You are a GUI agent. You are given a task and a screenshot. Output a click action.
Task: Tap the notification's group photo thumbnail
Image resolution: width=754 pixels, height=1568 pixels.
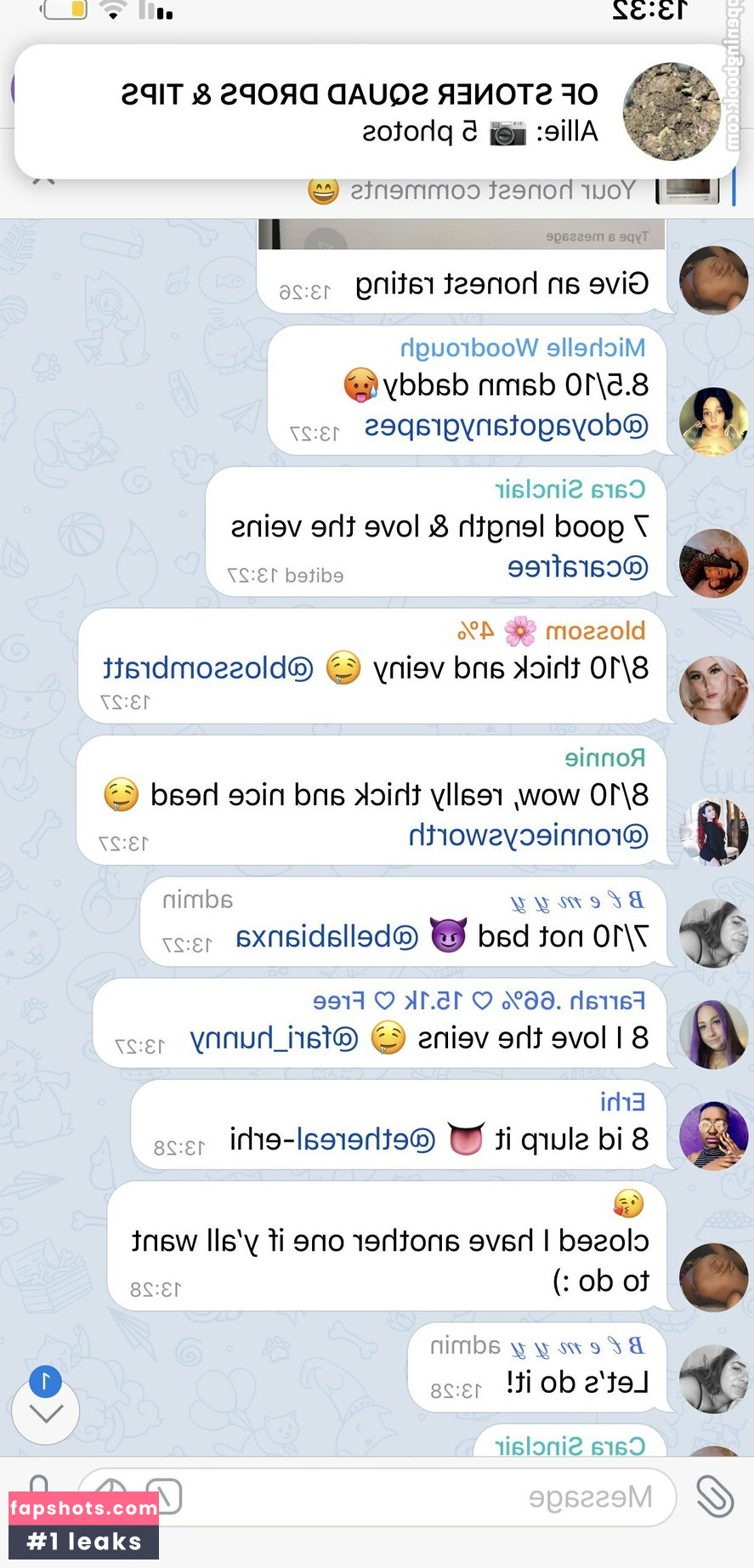[672, 111]
